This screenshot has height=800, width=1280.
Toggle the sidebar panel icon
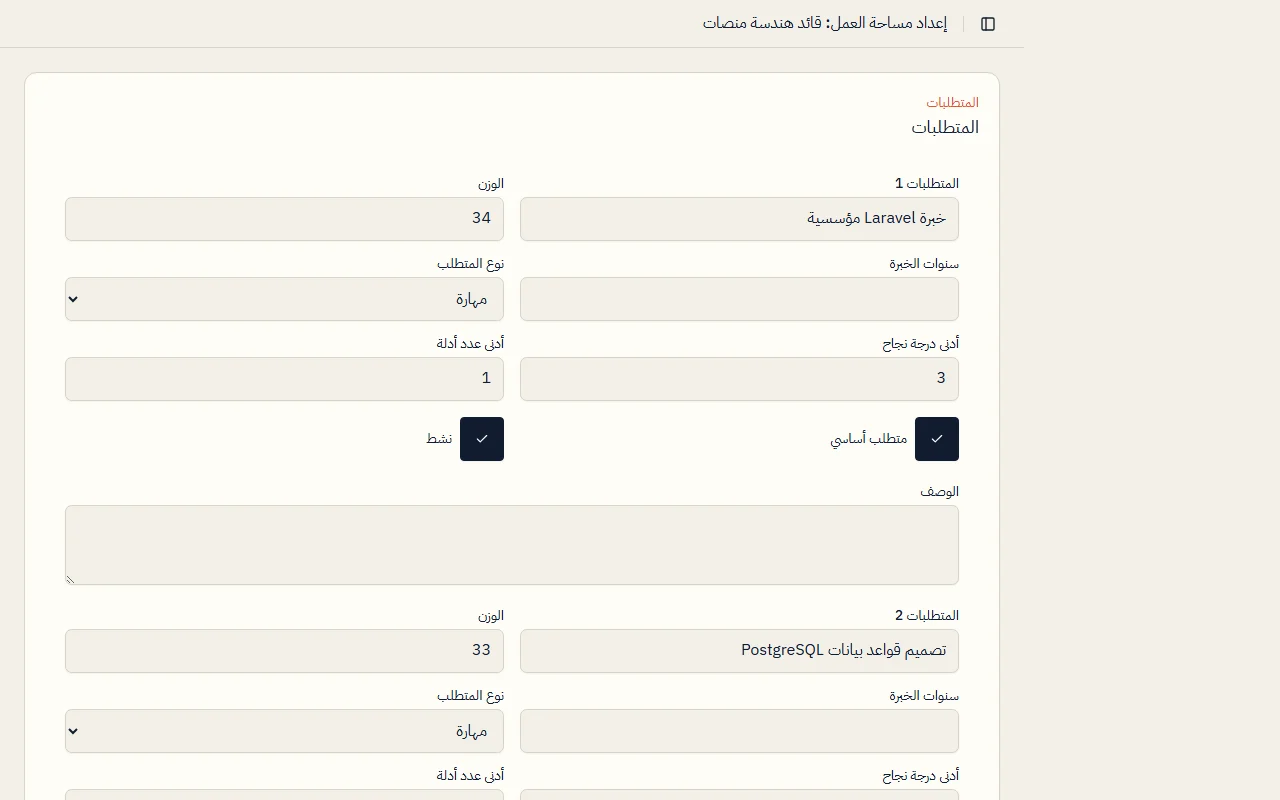[988, 24]
